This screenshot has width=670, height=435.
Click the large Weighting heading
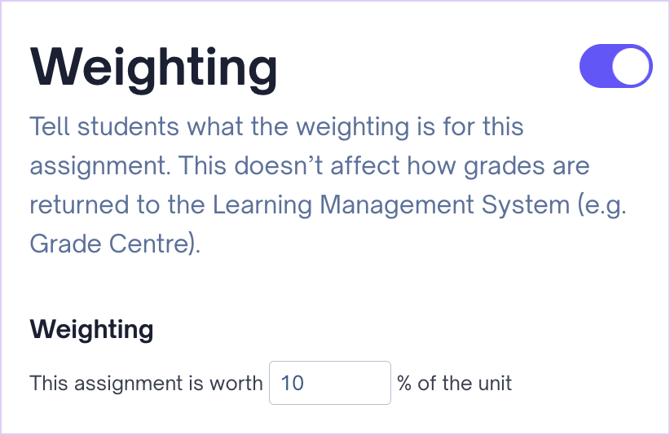[x=154, y=66]
